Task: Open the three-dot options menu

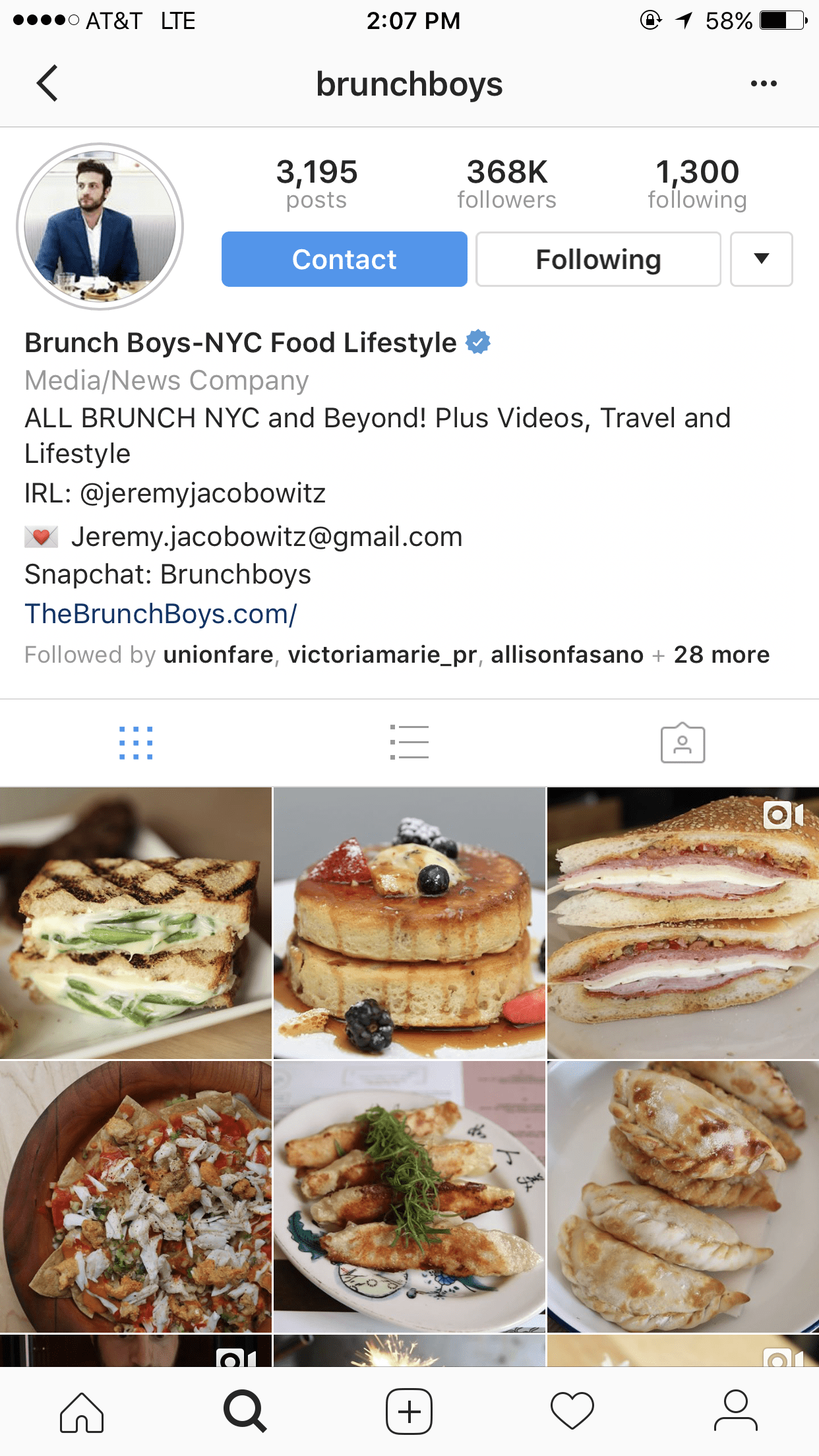Action: coord(764,84)
